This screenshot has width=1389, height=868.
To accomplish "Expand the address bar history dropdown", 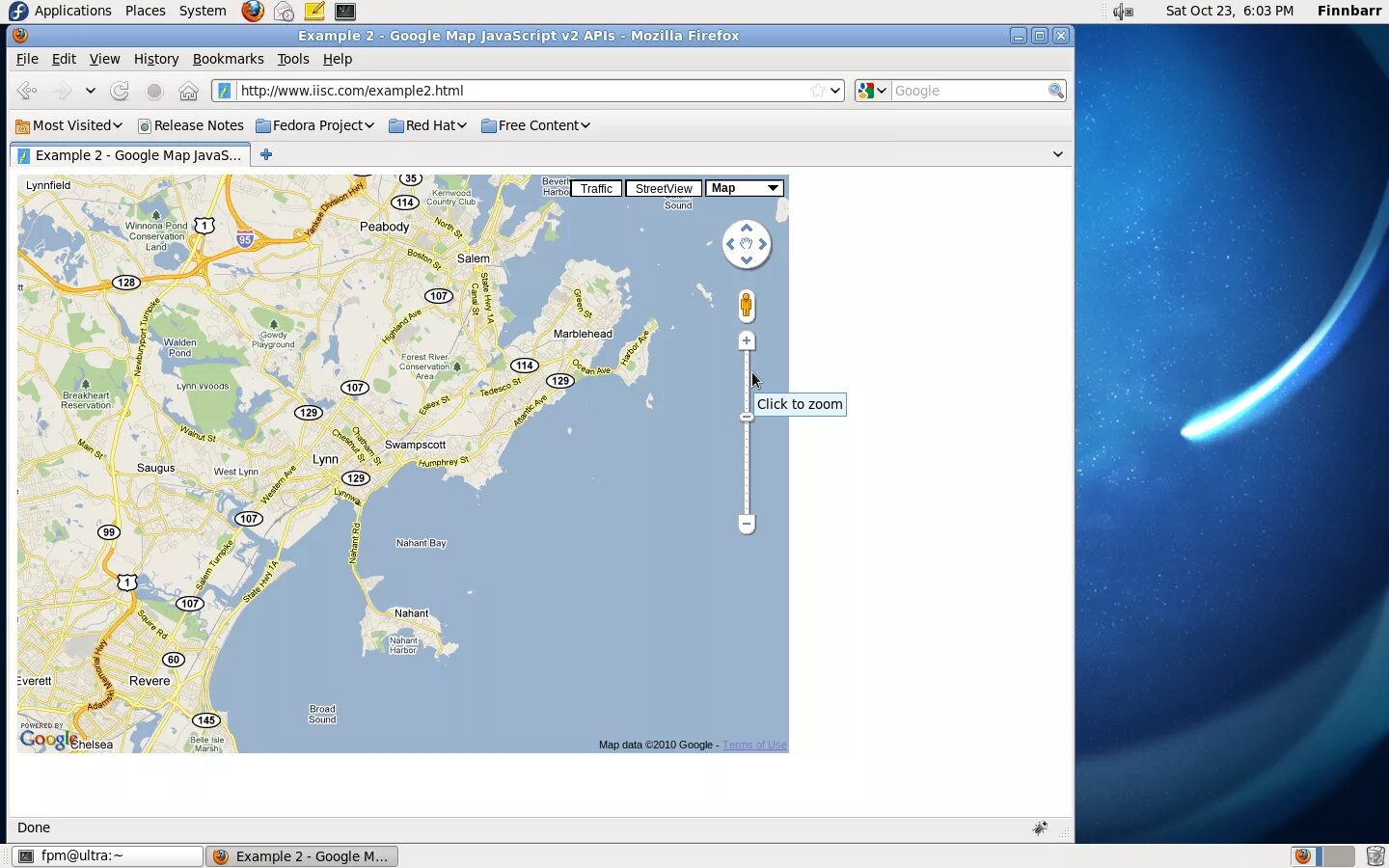I will point(835,91).
